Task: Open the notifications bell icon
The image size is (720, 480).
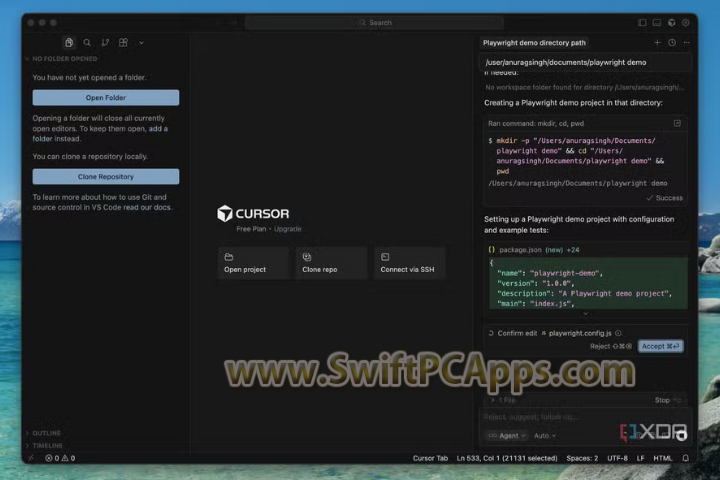Action: click(x=686, y=458)
